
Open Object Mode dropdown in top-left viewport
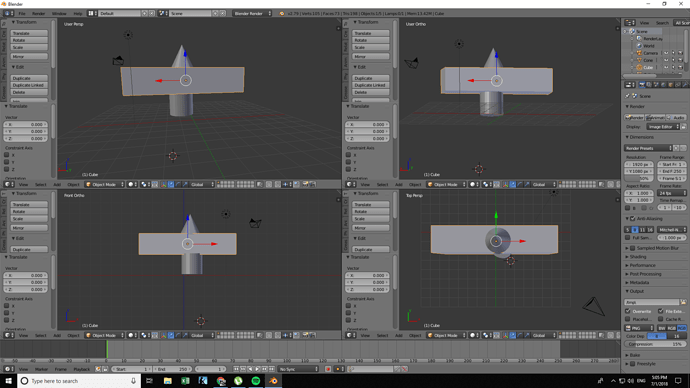pos(105,184)
